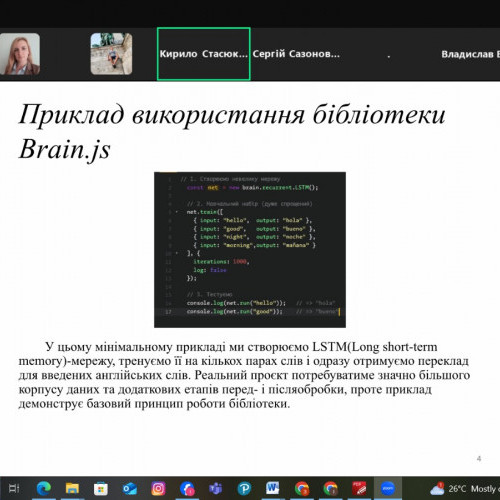
Task: Open File Explorer from the taskbar
Action: [x=72, y=489]
